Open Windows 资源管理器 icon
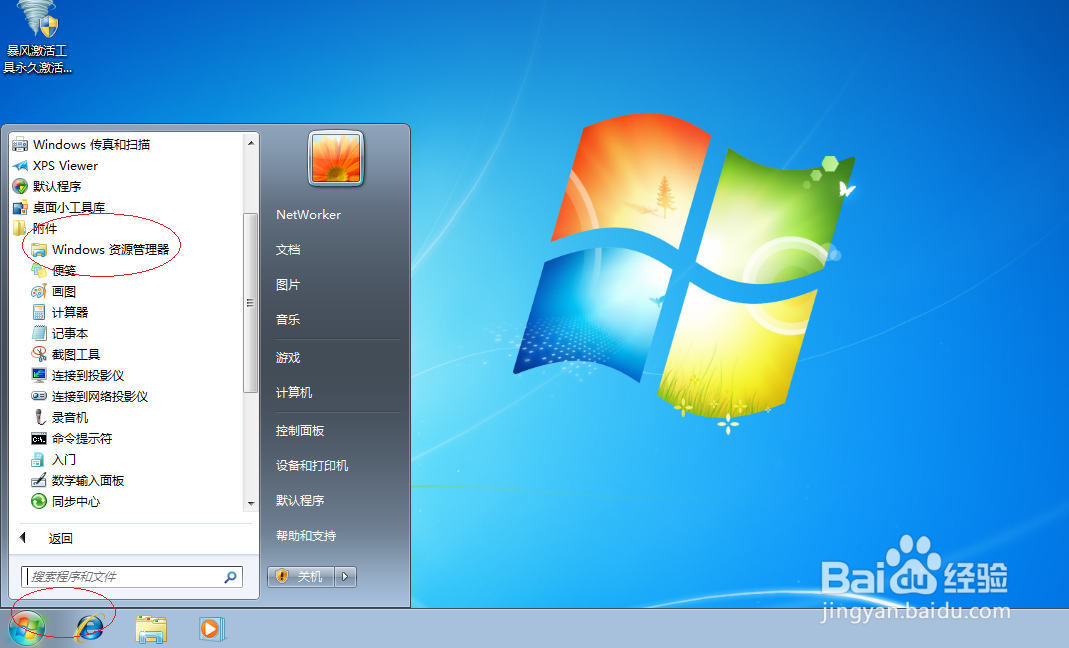The height and width of the screenshot is (648, 1069). click(39, 250)
